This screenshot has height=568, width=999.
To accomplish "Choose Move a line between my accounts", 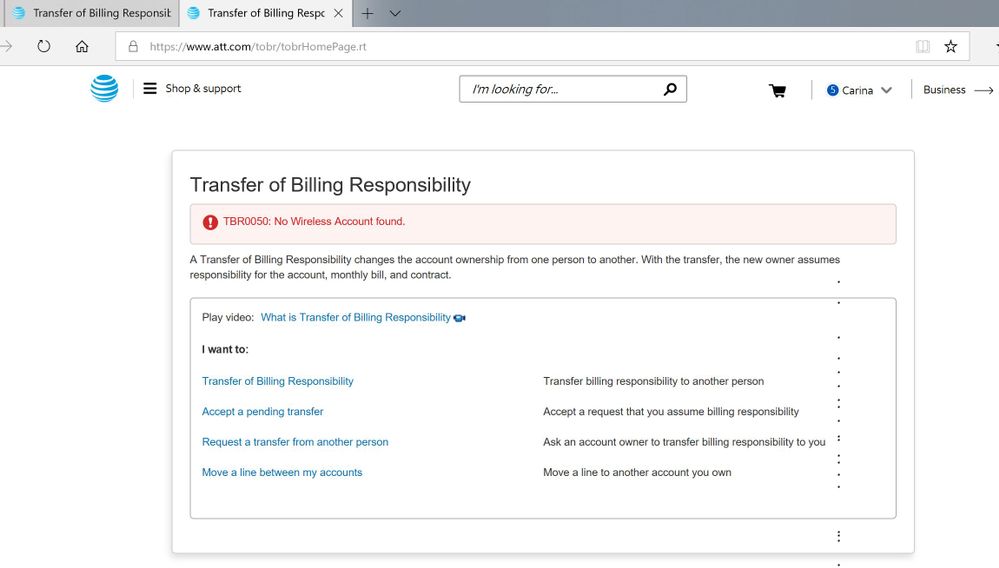I will (282, 473).
